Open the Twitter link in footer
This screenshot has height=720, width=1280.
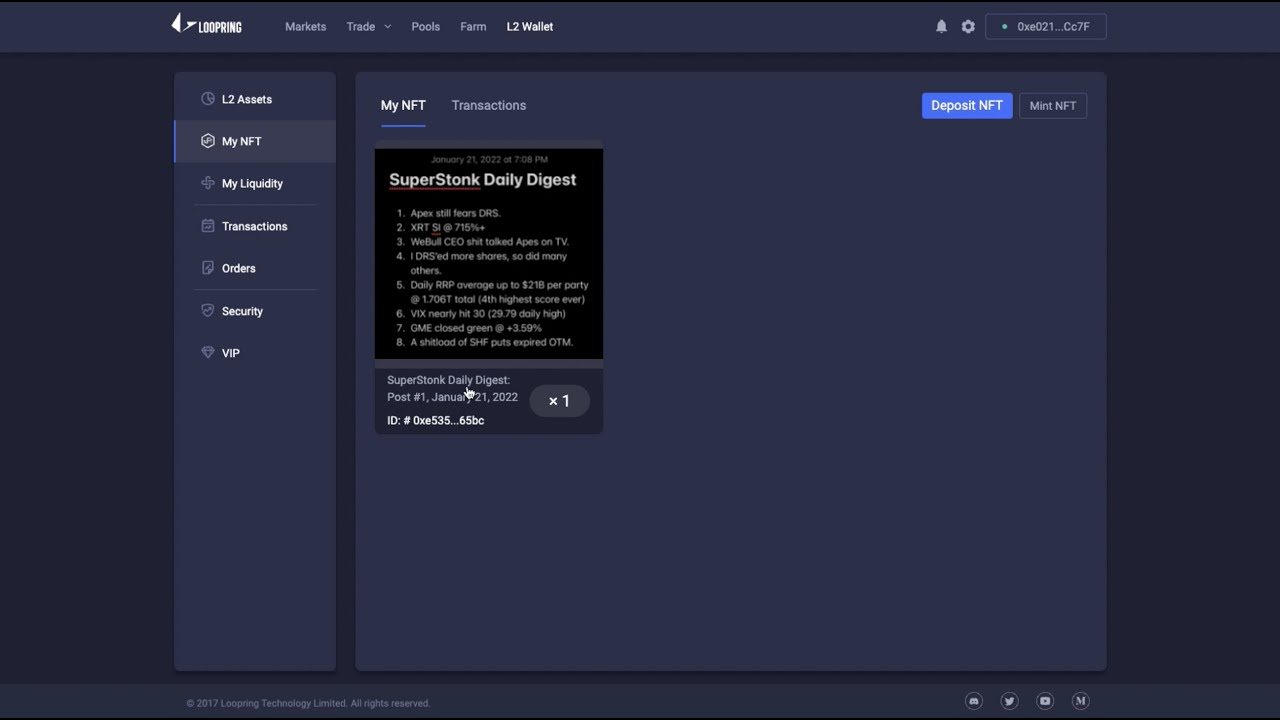click(x=1009, y=701)
